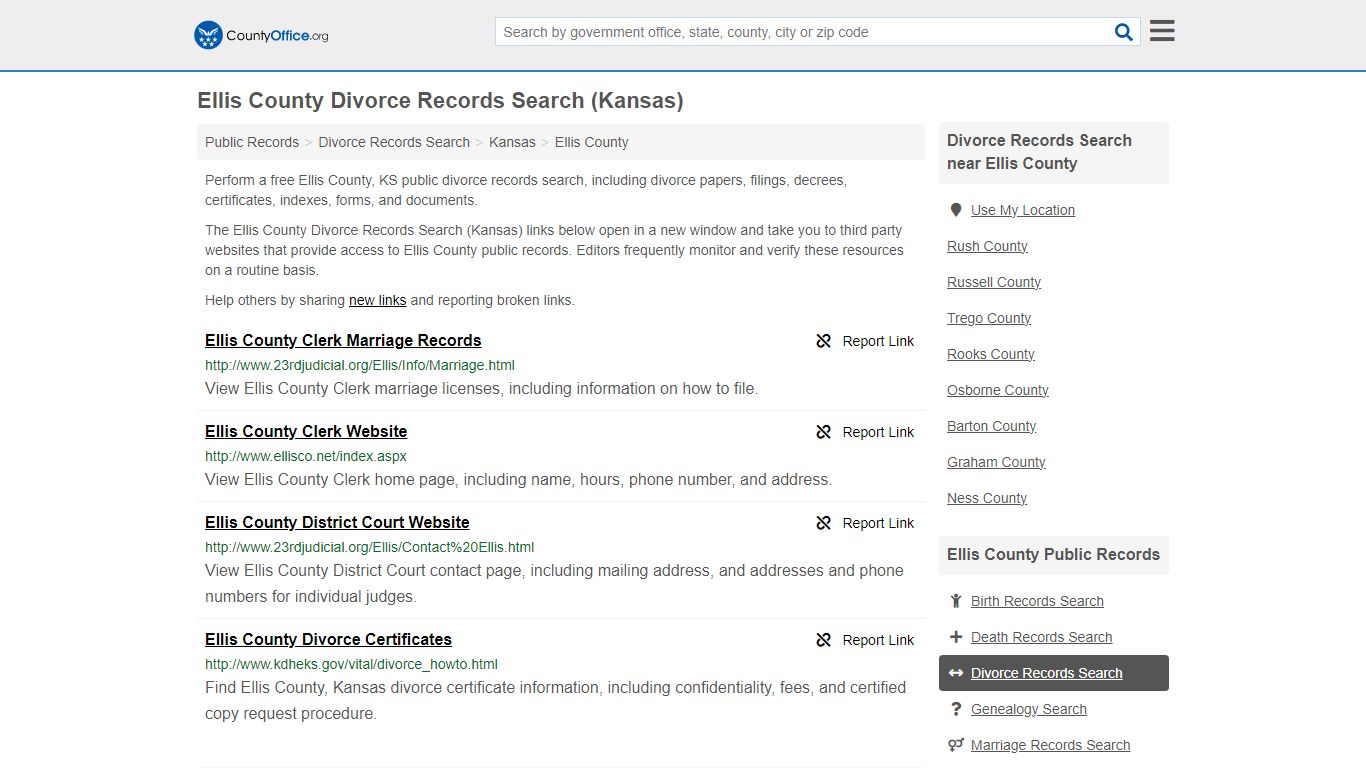Image resolution: width=1366 pixels, height=768 pixels.
Task: Click the gender symbols icon beside Marriage Records Search
Action: coord(956,745)
